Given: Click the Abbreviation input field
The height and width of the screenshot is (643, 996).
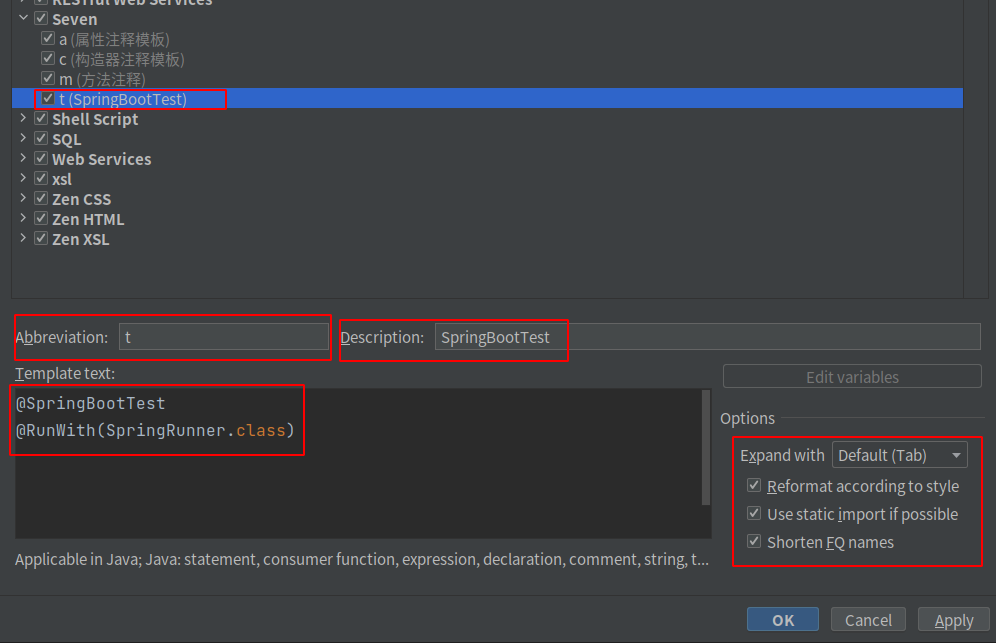Looking at the screenshot, I should [224, 337].
